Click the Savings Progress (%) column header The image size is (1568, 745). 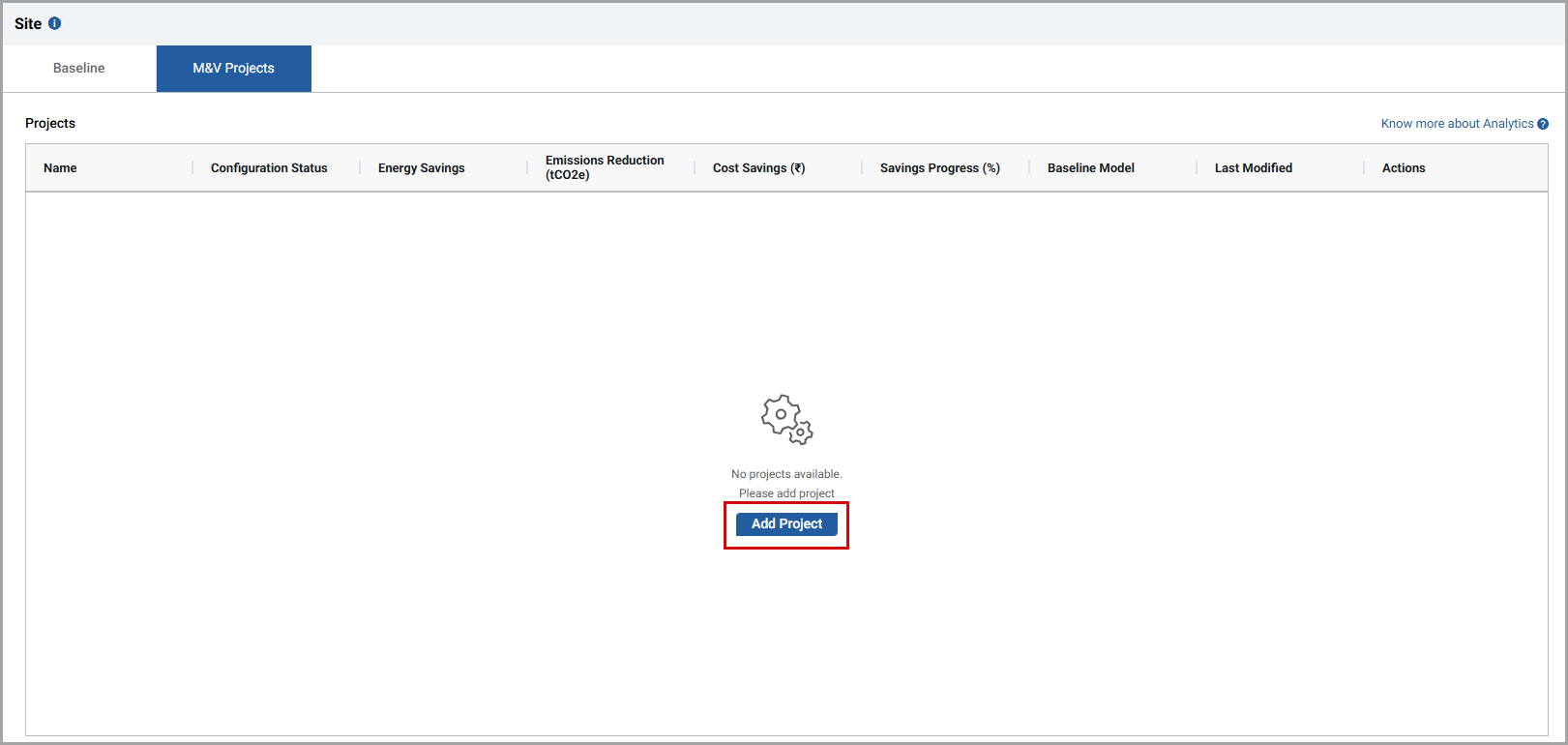(x=939, y=168)
